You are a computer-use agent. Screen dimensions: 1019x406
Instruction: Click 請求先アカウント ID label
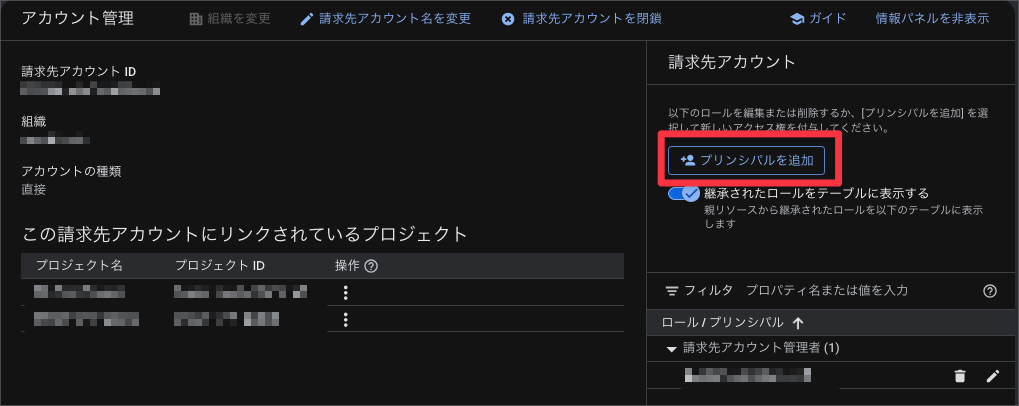[79, 71]
